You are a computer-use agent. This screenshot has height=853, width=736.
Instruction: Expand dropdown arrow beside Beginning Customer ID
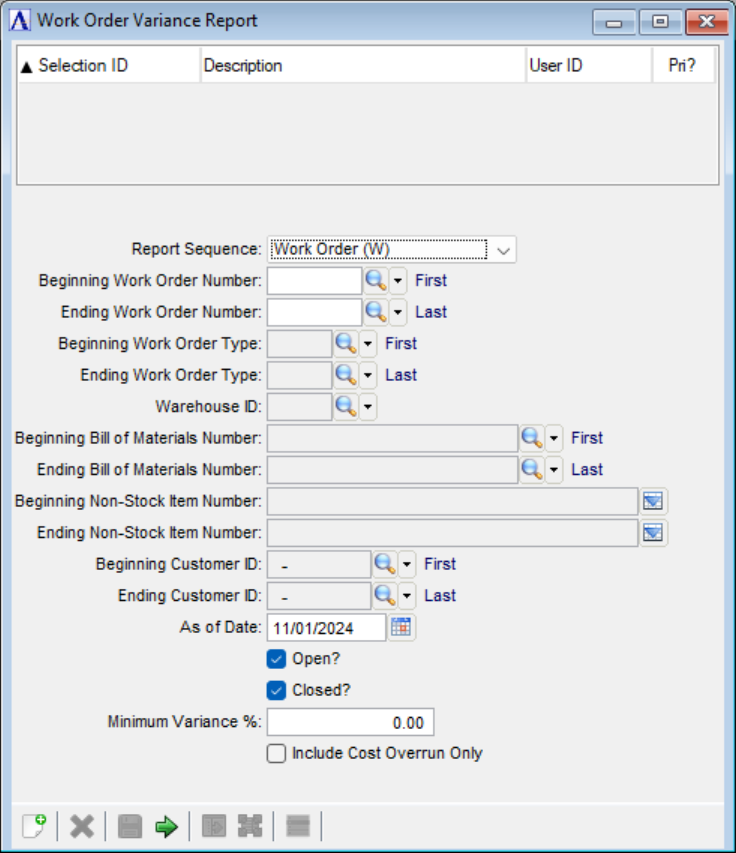407,564
